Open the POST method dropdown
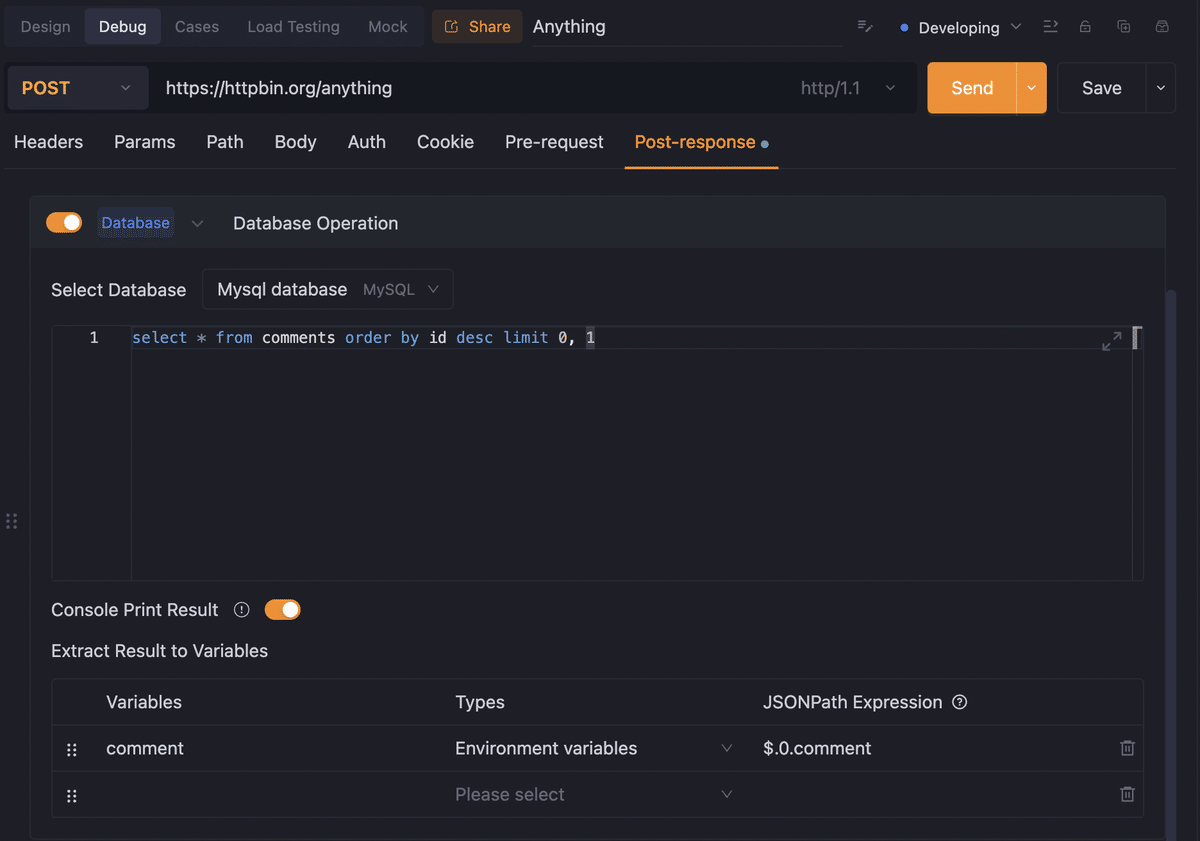Image resolution: width=1200 pixels, height=841 pixels. [x=77, y=88]
